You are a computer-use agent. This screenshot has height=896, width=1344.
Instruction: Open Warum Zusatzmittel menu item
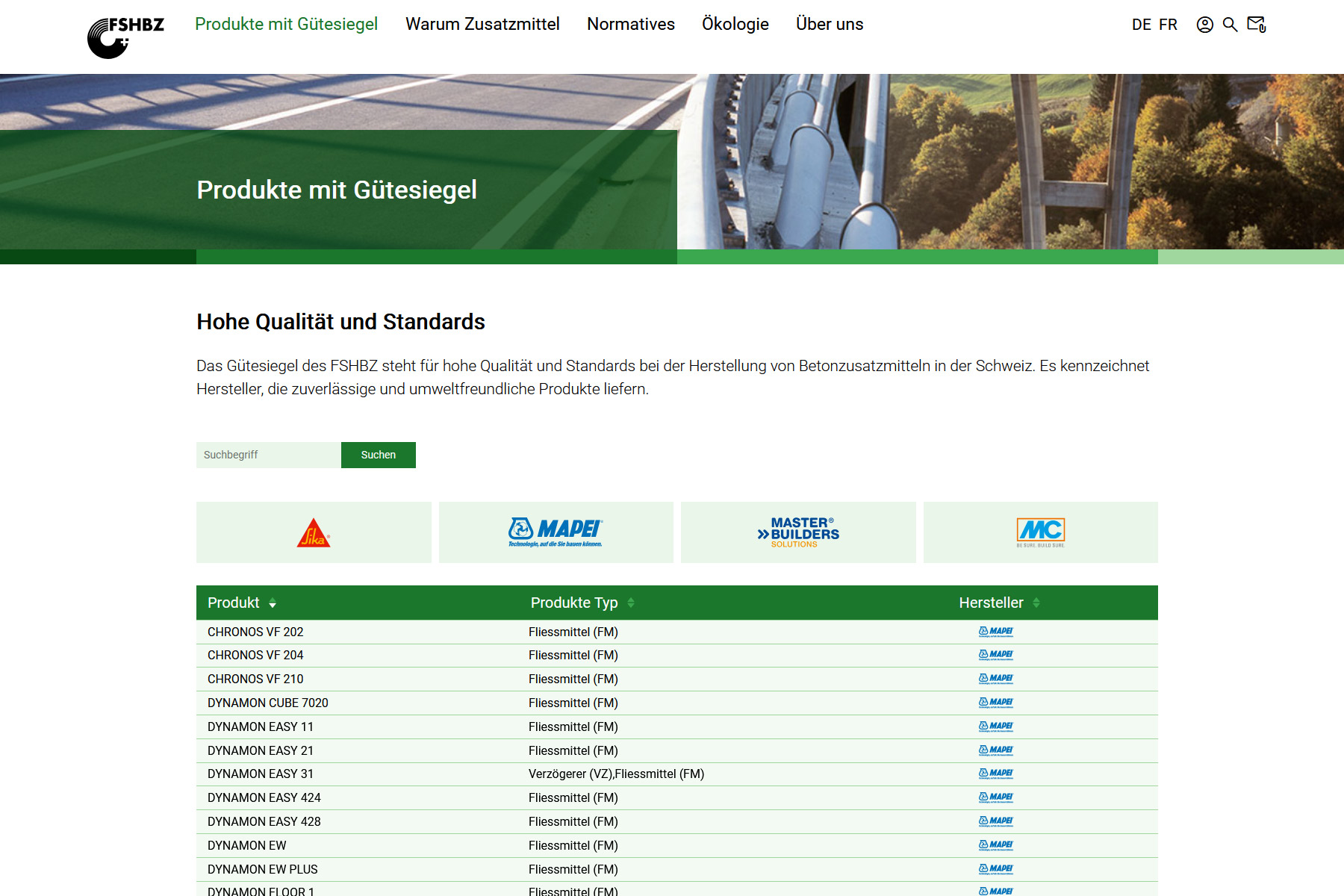[482, 24]
